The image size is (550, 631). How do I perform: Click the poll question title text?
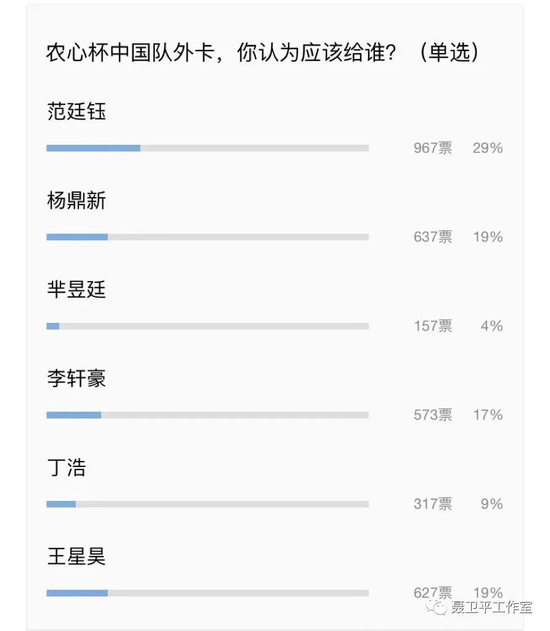pyautogui.click(x=262, y=52)
